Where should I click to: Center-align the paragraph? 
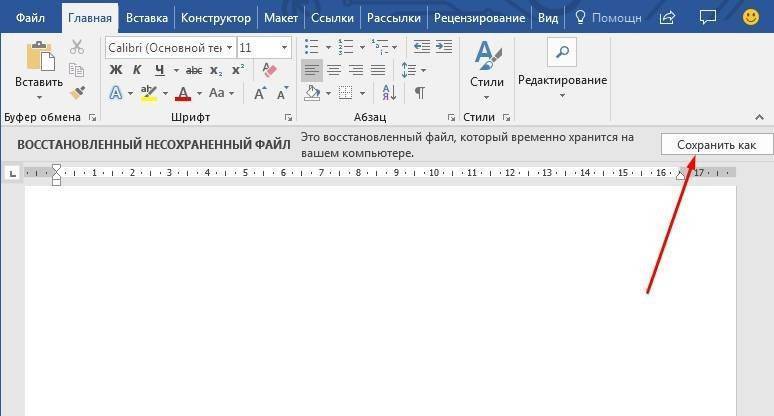coord(334,70)
